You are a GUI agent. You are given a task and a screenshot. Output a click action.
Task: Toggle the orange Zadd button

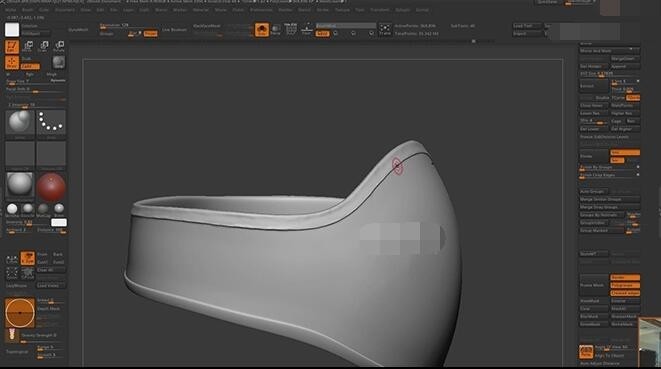tap(30, 67)
